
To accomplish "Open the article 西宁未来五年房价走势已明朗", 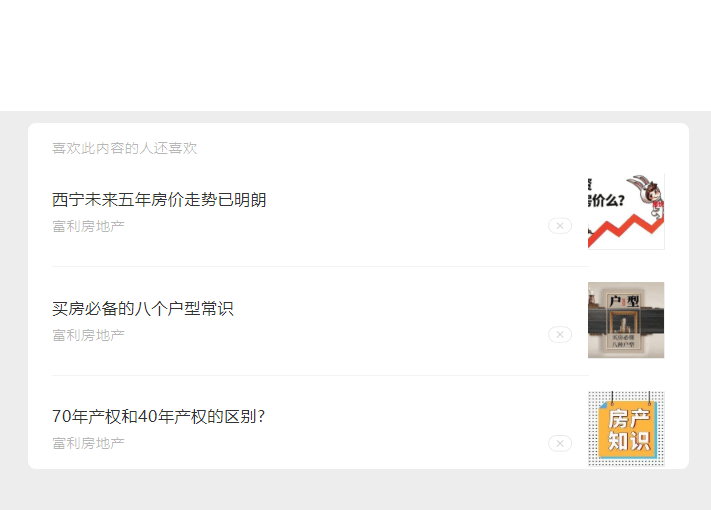I will point(159,199).
